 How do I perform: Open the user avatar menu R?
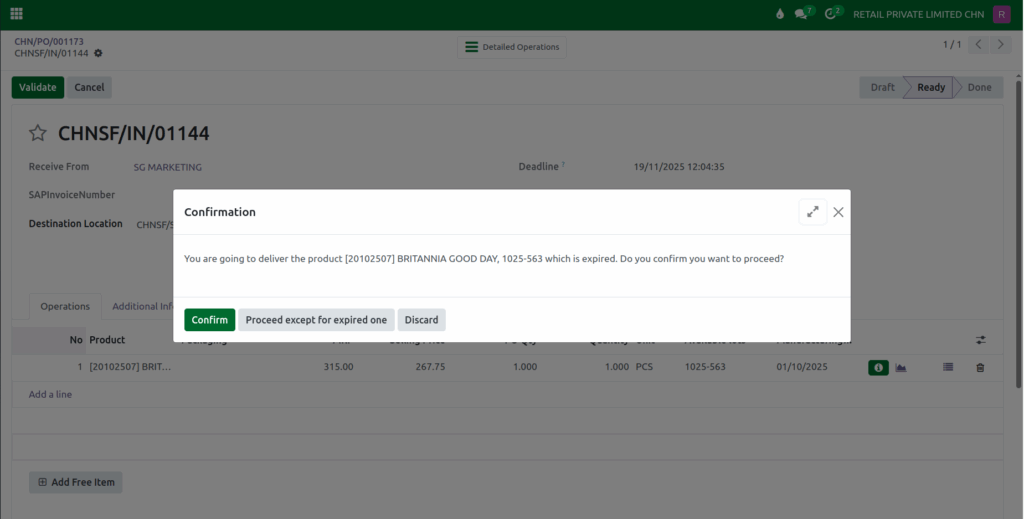point(1001,14)
